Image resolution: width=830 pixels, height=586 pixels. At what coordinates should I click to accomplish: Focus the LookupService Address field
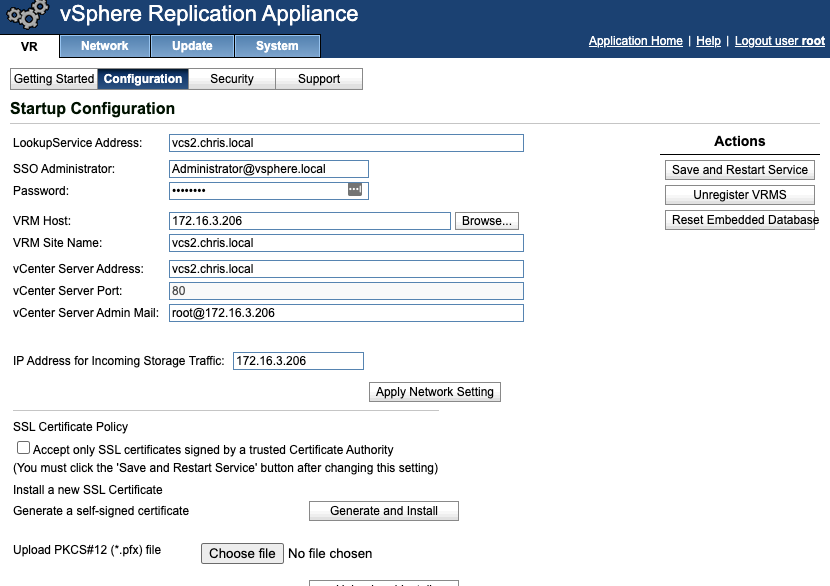pyautogui.click(x=346, y=143)
